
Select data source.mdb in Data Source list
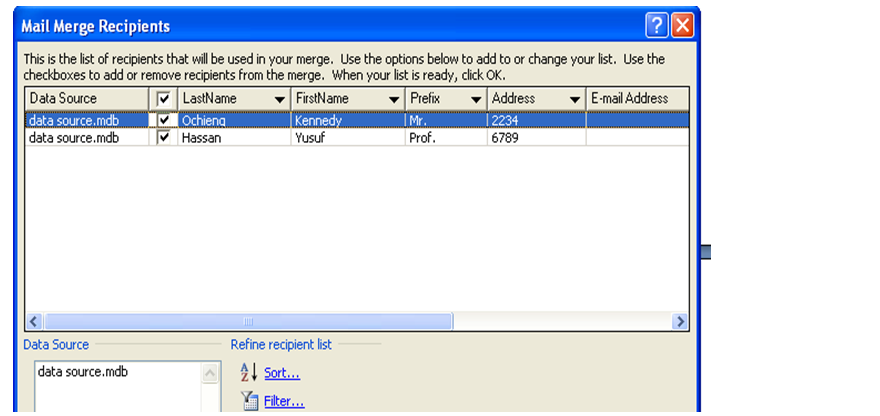(83, 372)
